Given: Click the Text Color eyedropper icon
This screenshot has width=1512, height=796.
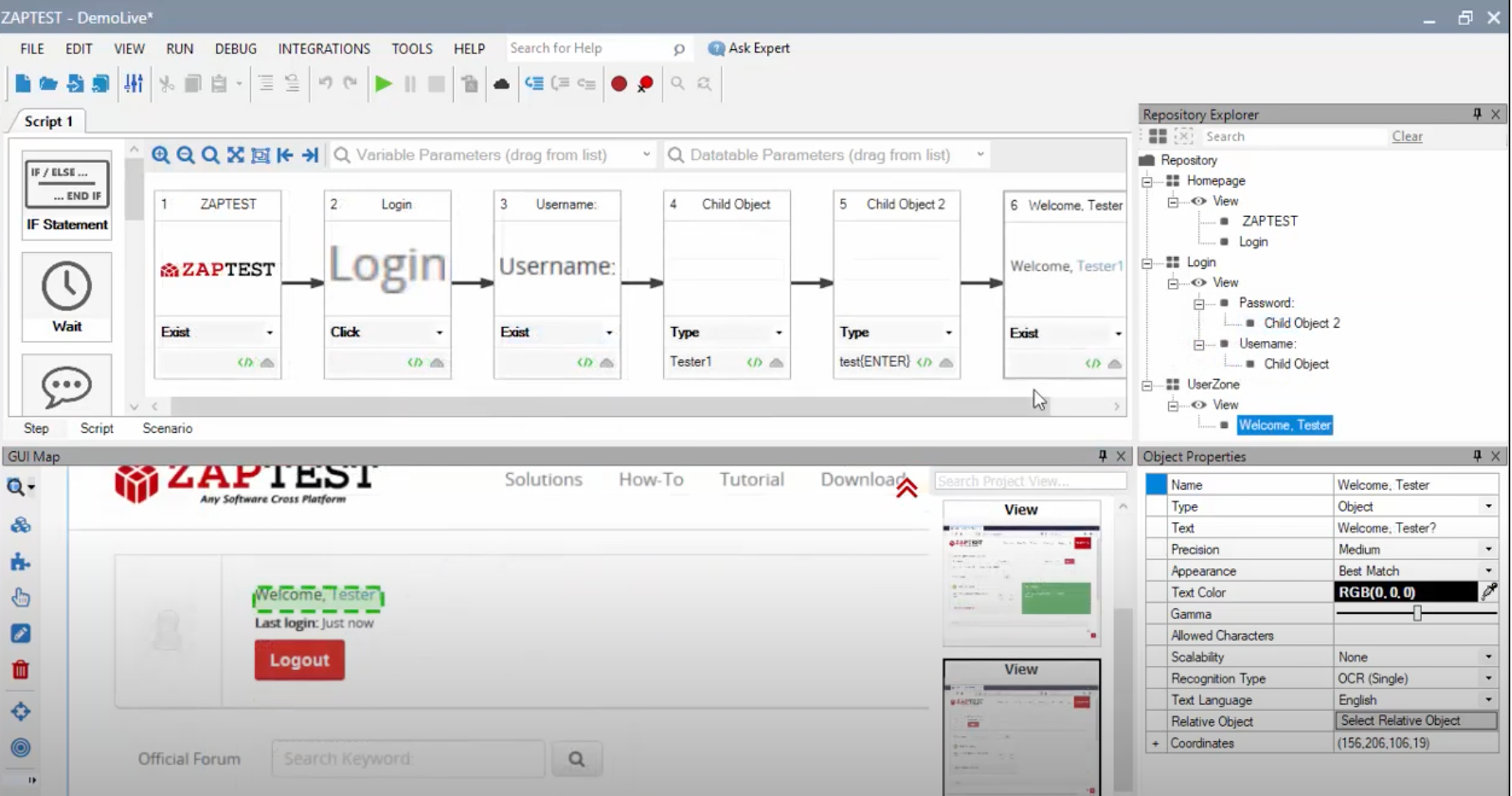Looking at the screenshot, I should click(1489, 592).
